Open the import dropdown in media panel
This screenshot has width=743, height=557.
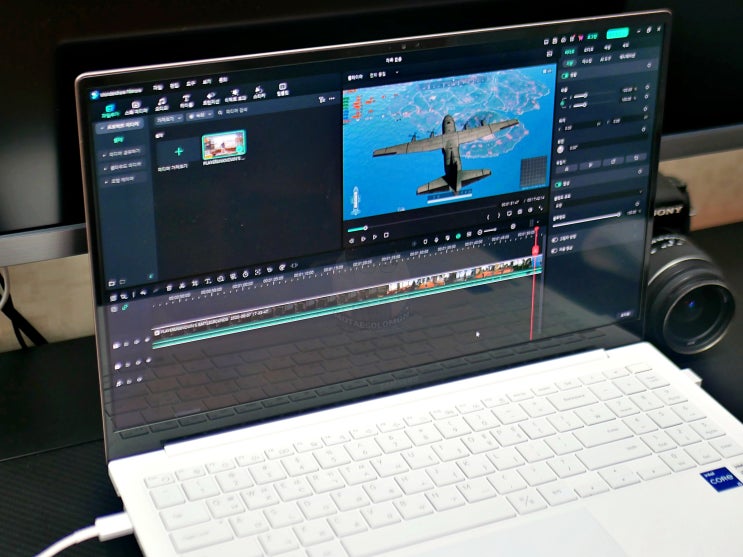pos(170,119)
